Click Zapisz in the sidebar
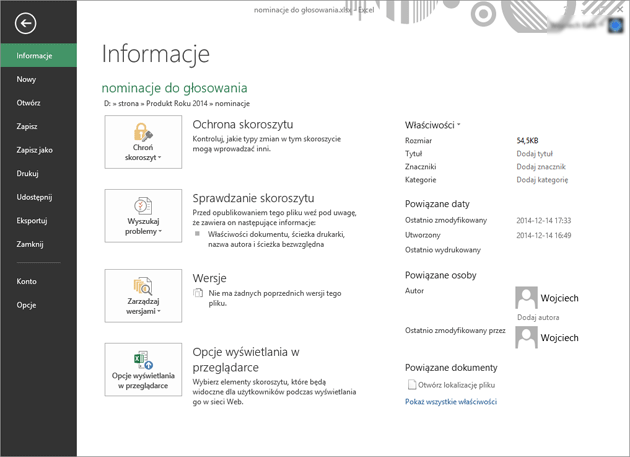Screen dimensions: 630x457 pos(39,126)
